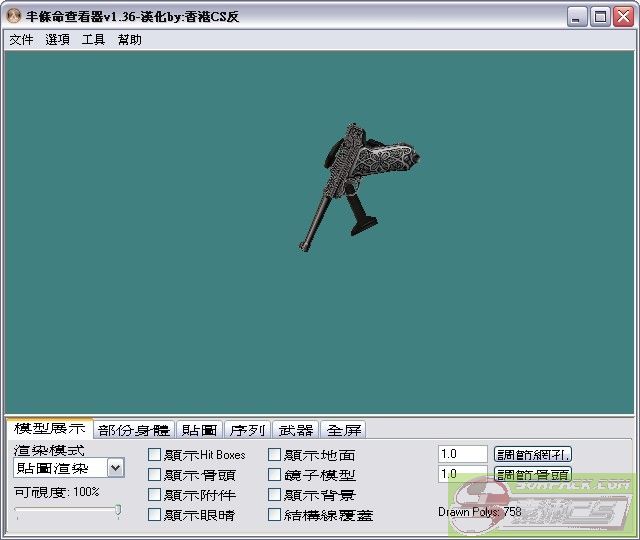Click the value field beside 調節網孔

coord(462,454)
